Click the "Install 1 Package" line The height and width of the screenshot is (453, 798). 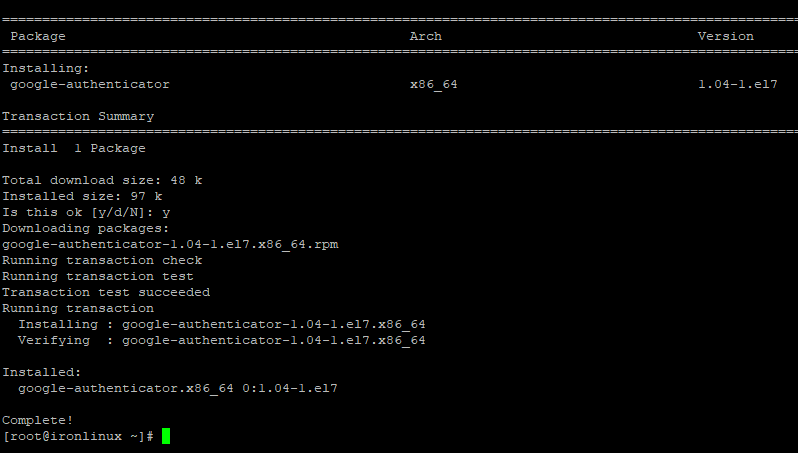[x=74, y=148]
